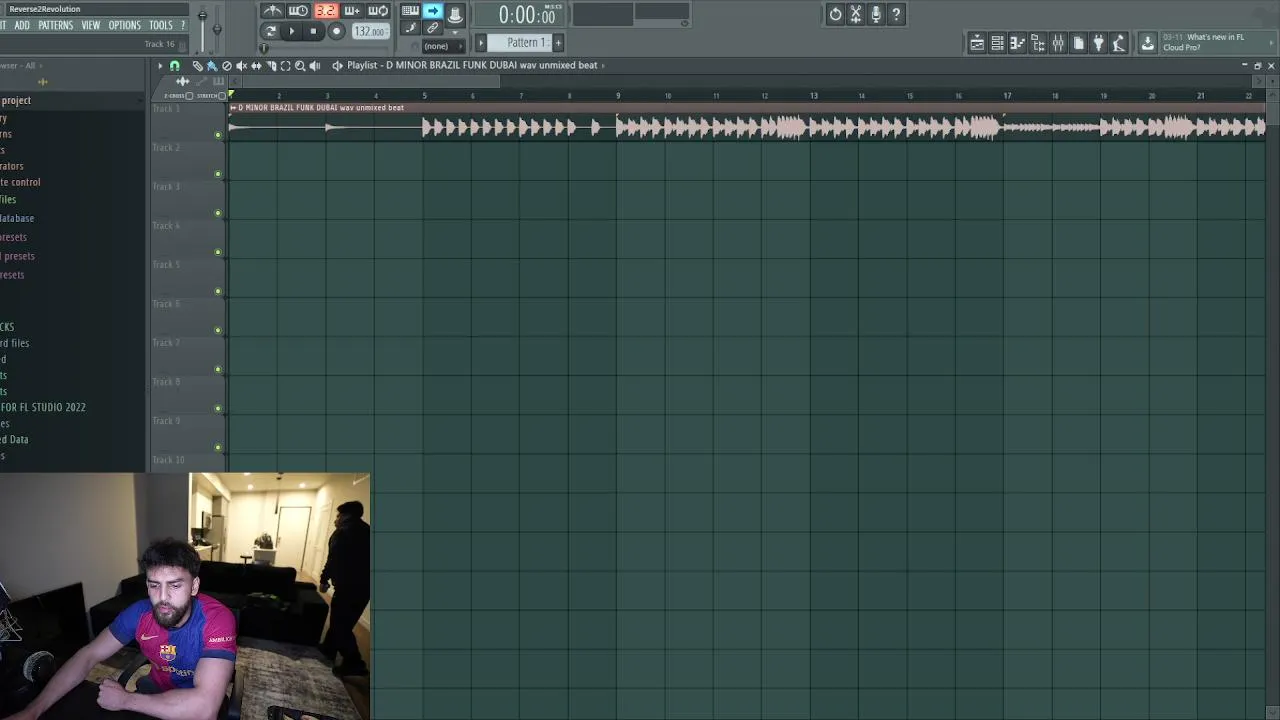The width and height of the screenshot is (1280, 720).
Task: Enable the STRETCH checkbox
Action: pos(222,96)
